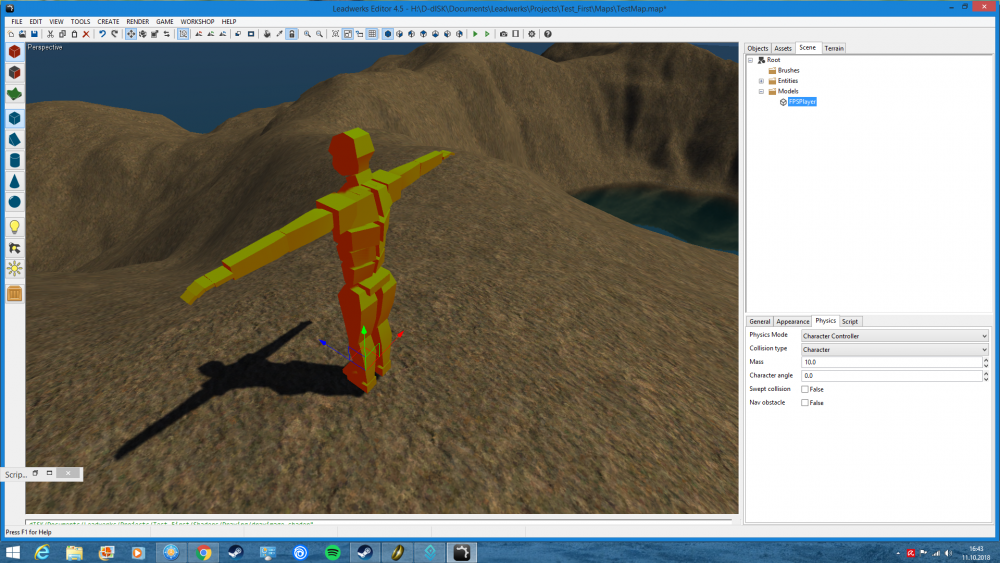Restore the minimized Script editor window
Screen dimensions: 1000x563
(x=35, y=473)
